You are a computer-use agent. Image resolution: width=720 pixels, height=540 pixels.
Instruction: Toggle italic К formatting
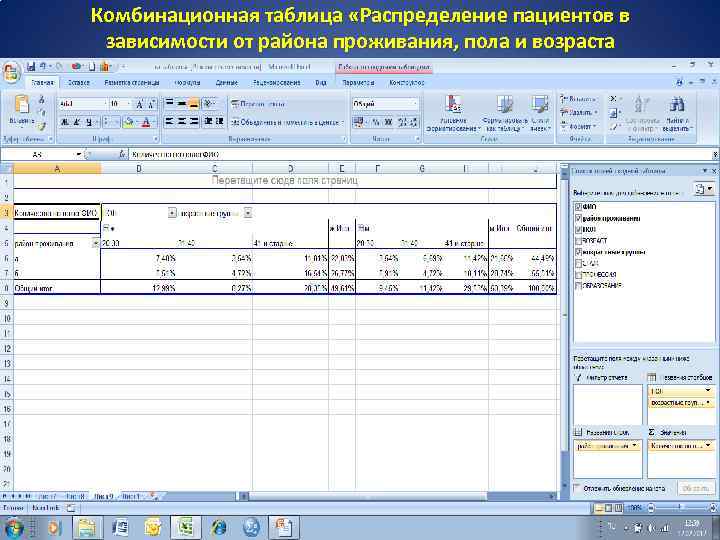coord(77,122)
